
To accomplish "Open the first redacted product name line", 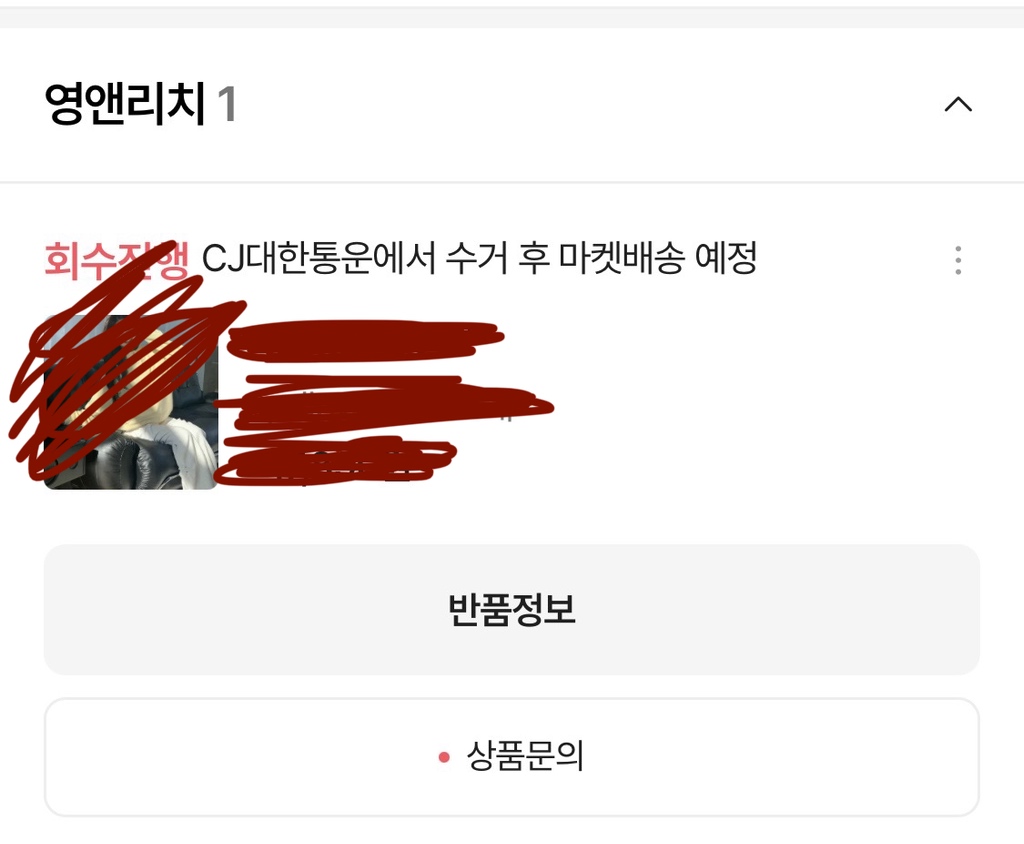I will click(x=366, y=340).
